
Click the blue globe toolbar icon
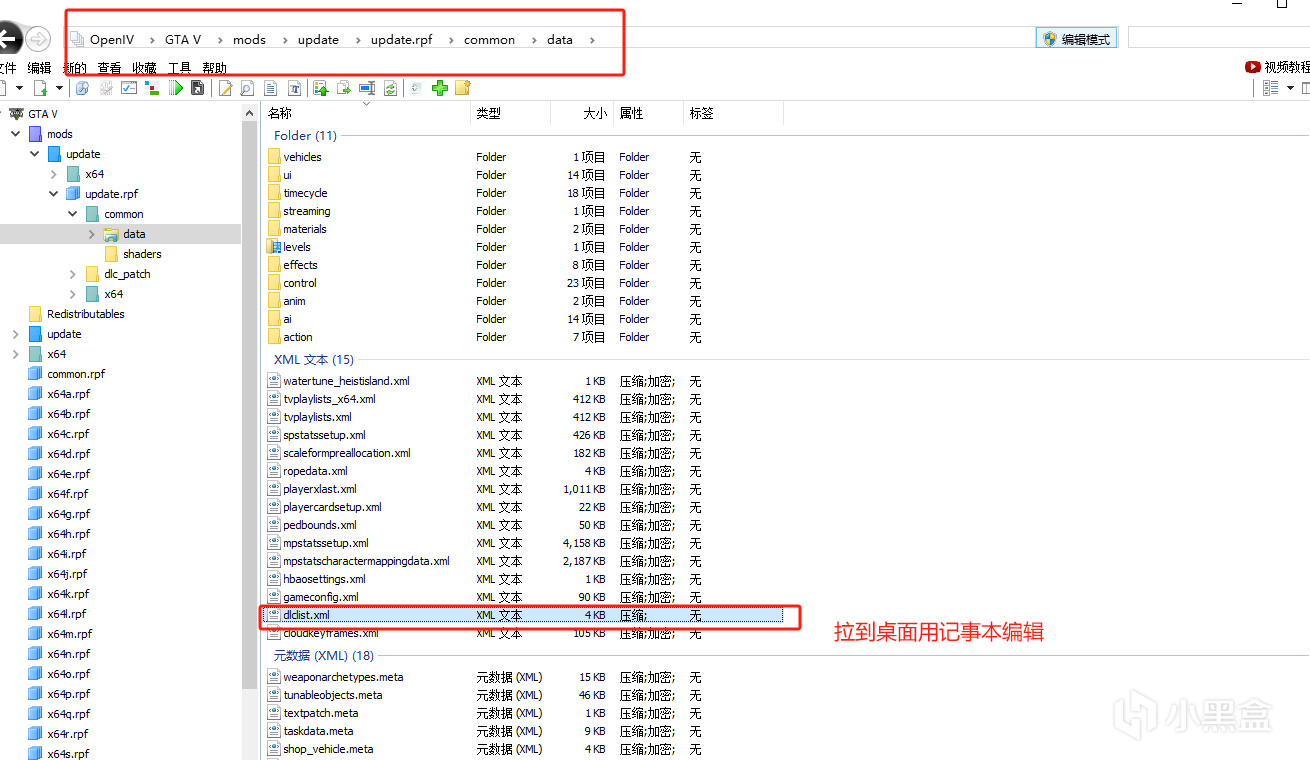click(82, 88)
